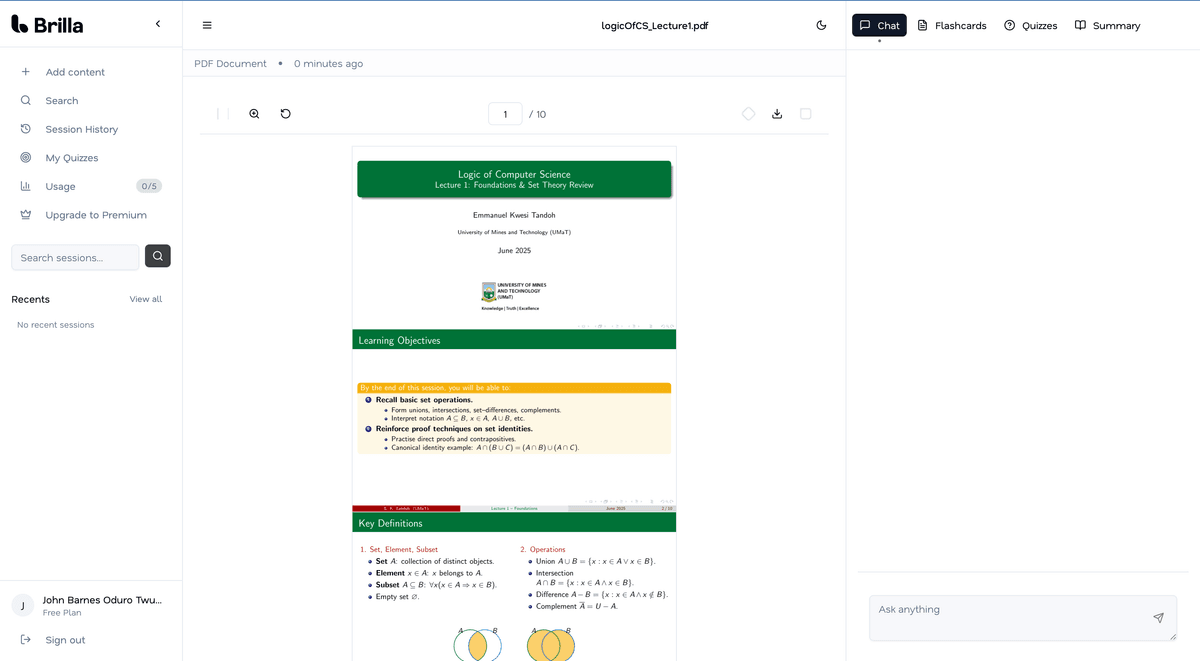
Task: Zoom in the PDF with magnifier icon
Action: coord(254,114)
